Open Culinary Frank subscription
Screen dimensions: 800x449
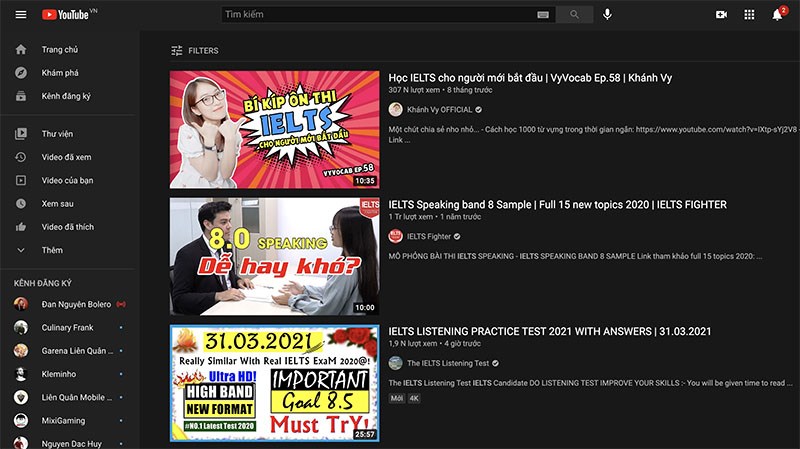69,328
